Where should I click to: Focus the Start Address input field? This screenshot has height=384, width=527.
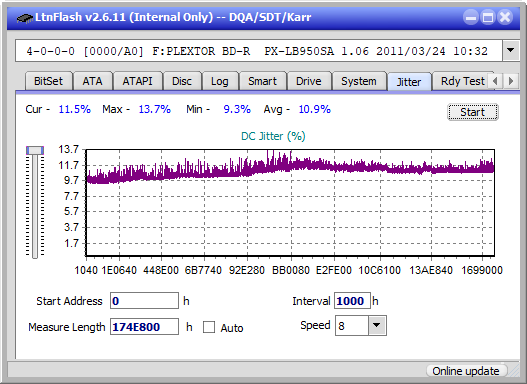coord(145,301)
